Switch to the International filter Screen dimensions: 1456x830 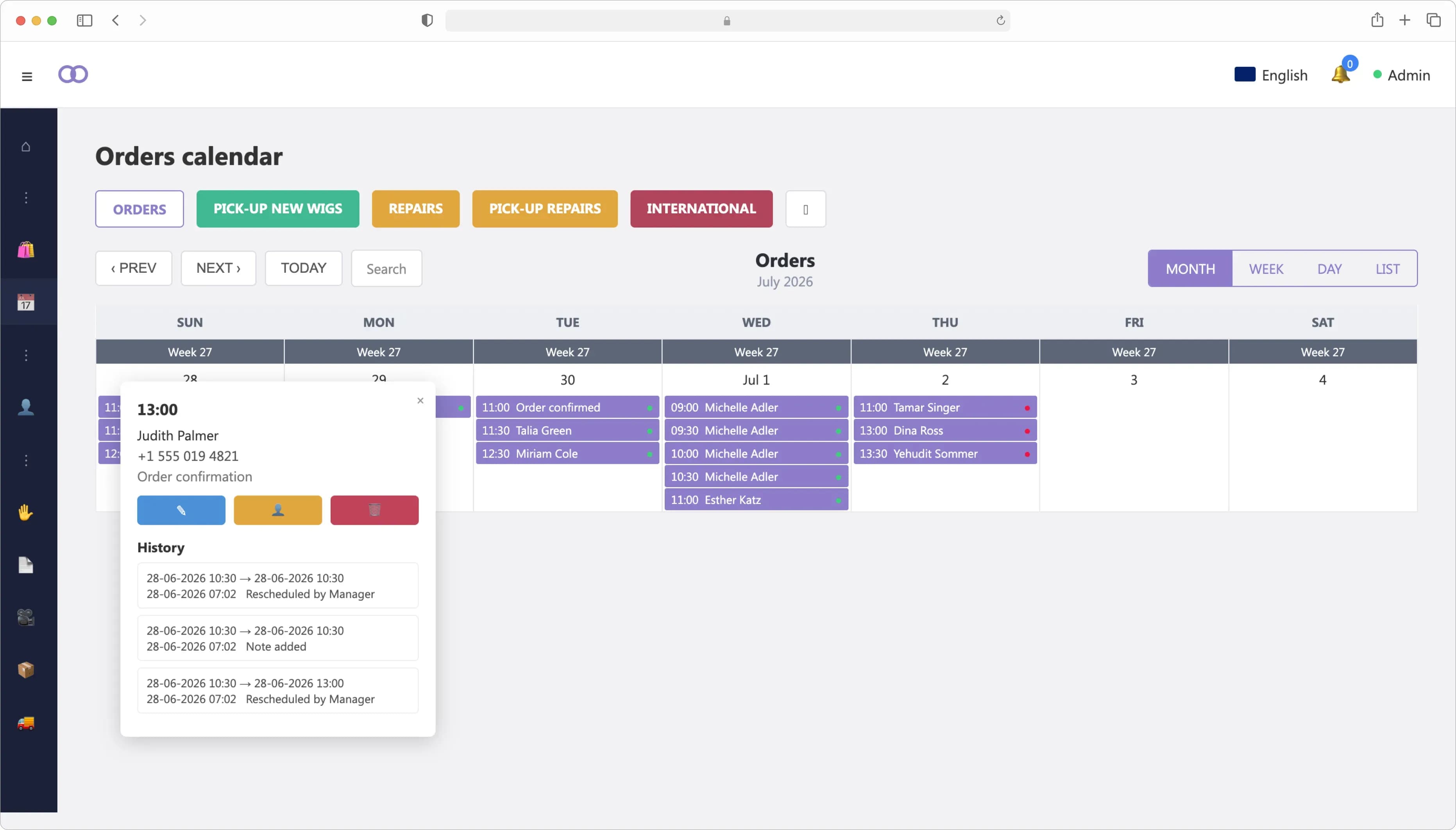coord(701,209)
